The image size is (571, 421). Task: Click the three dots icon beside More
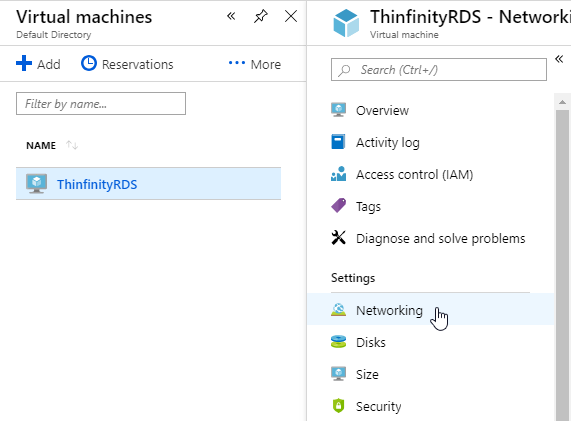click(237, 63)
